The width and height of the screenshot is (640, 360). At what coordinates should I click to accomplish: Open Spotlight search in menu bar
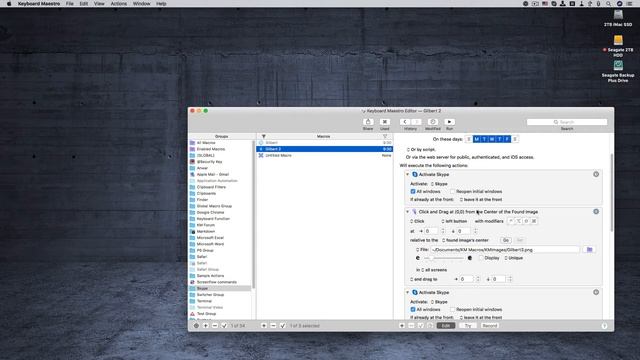[608, 4]
